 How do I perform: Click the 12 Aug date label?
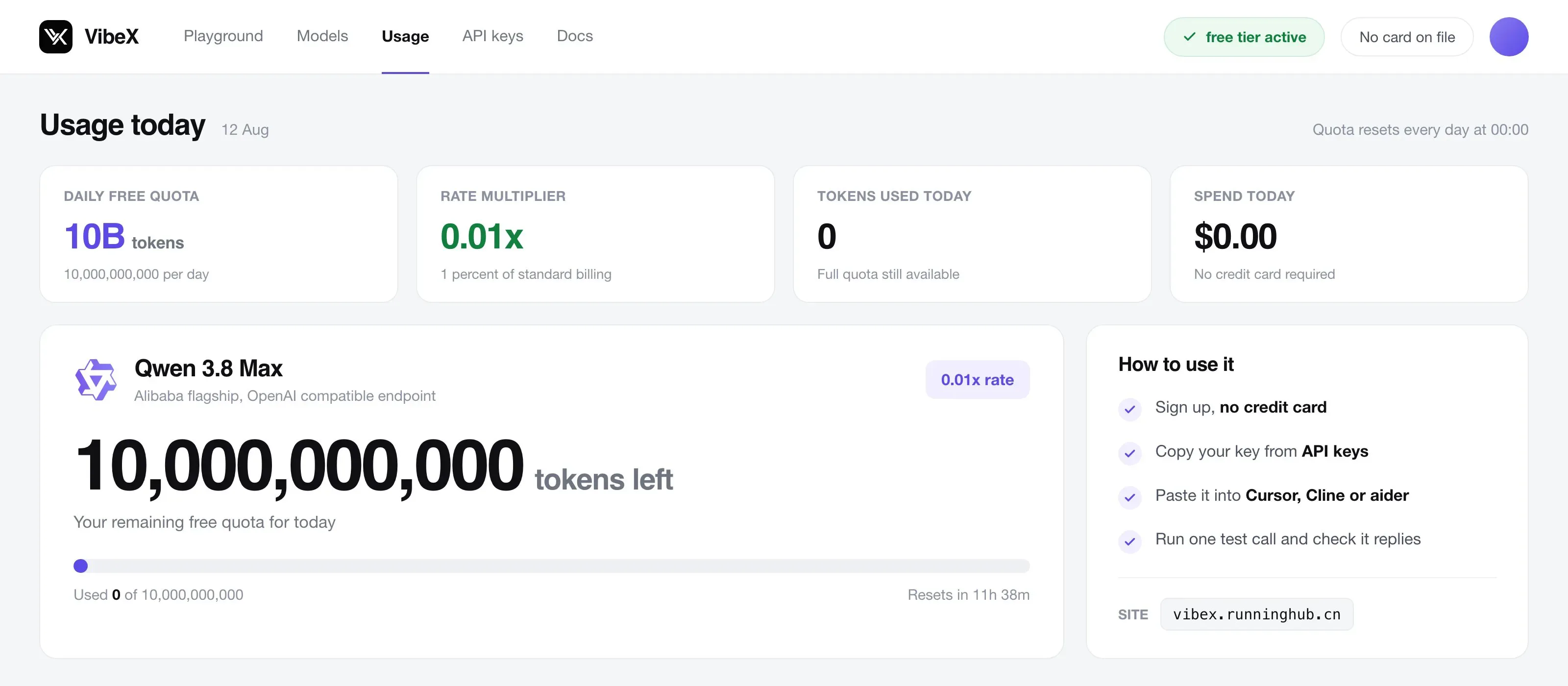pos(245,130)
